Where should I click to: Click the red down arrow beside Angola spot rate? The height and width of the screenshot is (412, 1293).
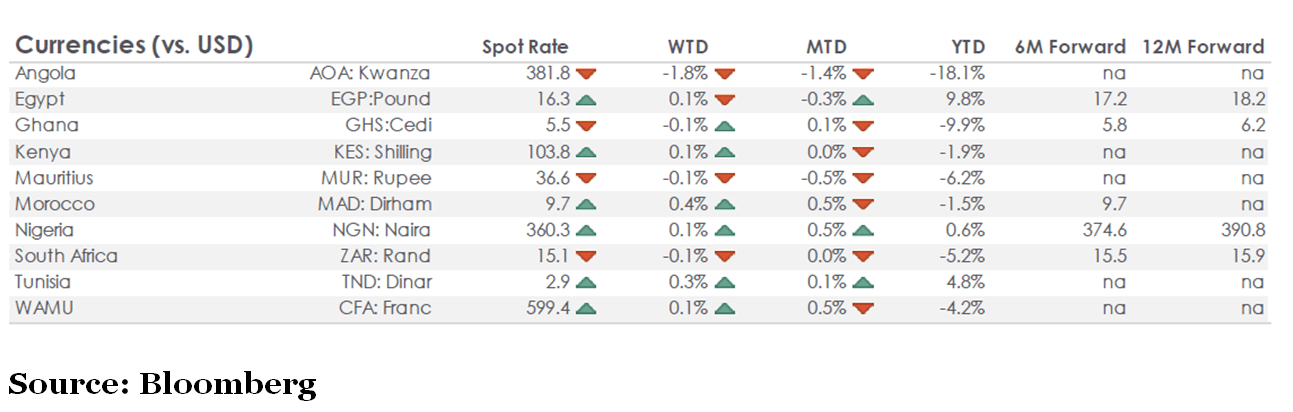point(587,74)
